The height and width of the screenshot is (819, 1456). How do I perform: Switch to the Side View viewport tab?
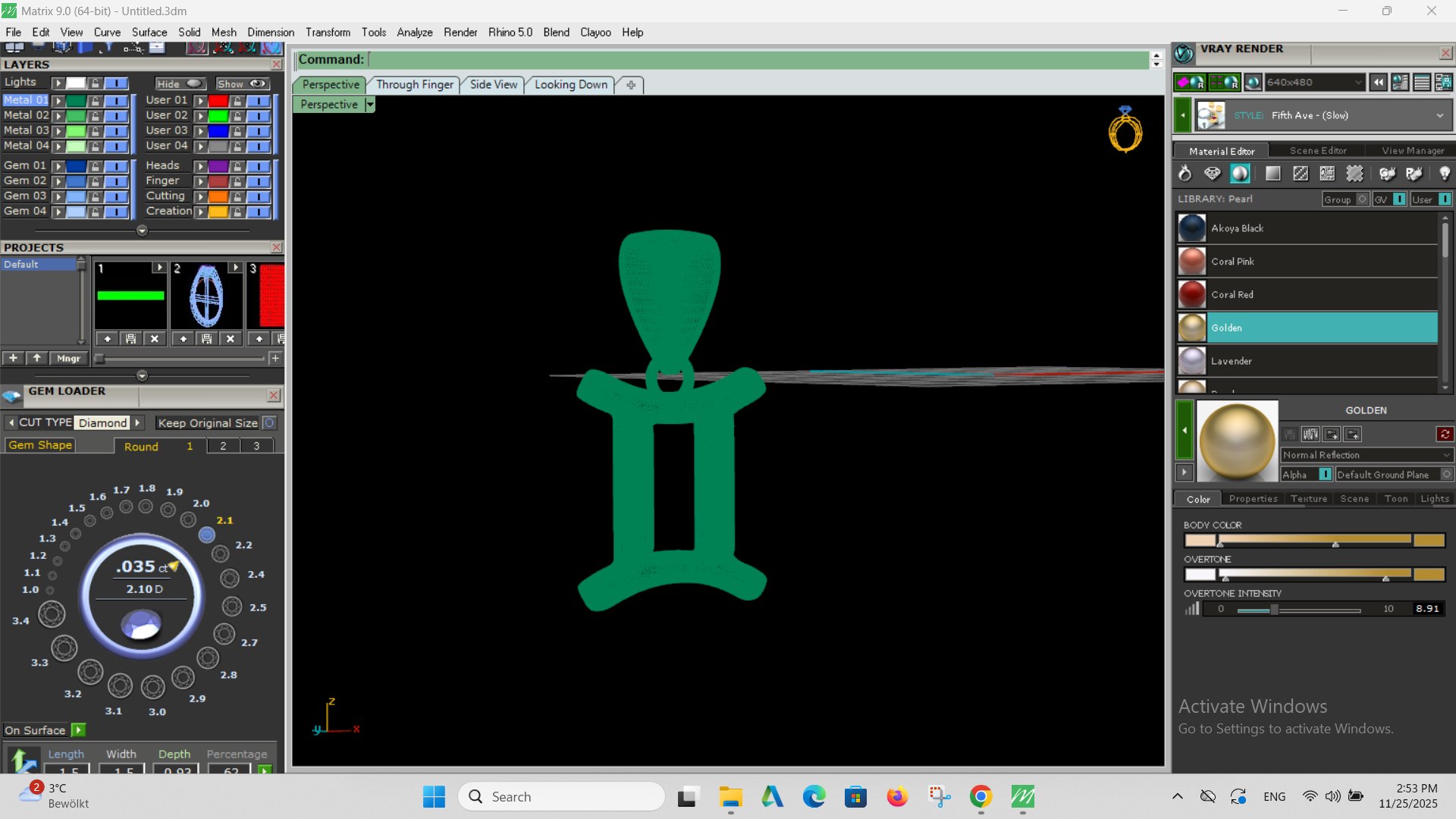[493, 85]
